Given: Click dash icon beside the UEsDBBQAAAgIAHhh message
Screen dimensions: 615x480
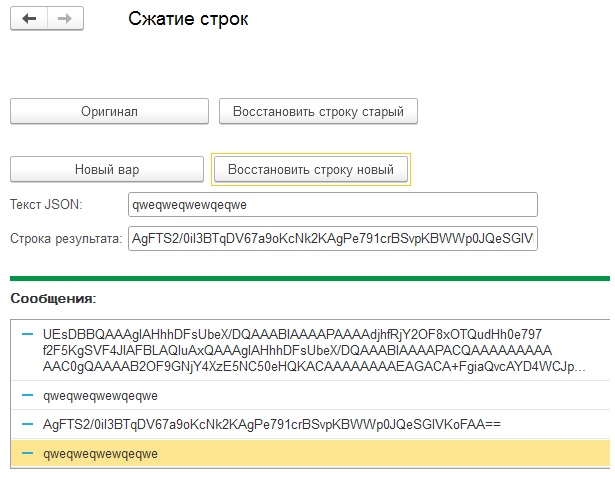Looking at the screenshot, I should pos(27,334).
